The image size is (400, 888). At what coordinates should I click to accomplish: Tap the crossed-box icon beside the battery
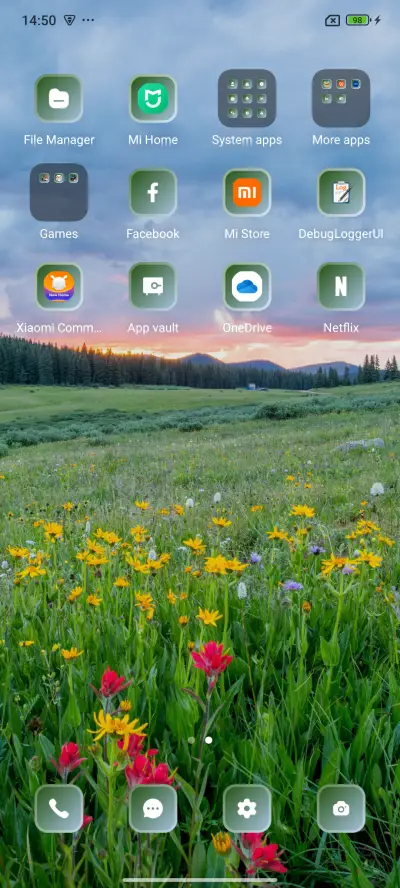tap(333, 21)
